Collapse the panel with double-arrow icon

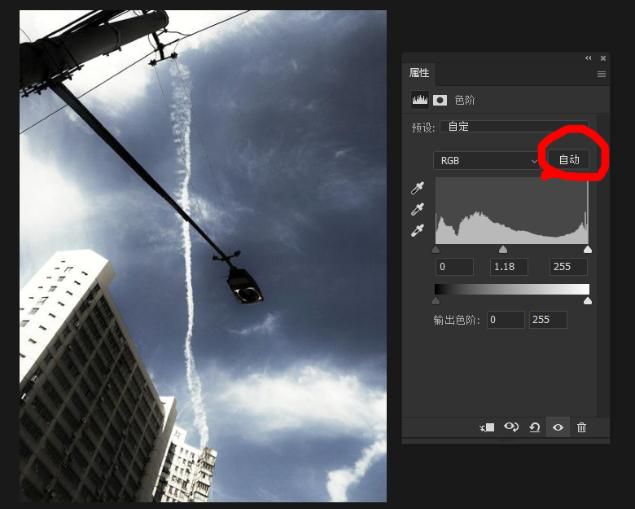(x=588, y=58)
